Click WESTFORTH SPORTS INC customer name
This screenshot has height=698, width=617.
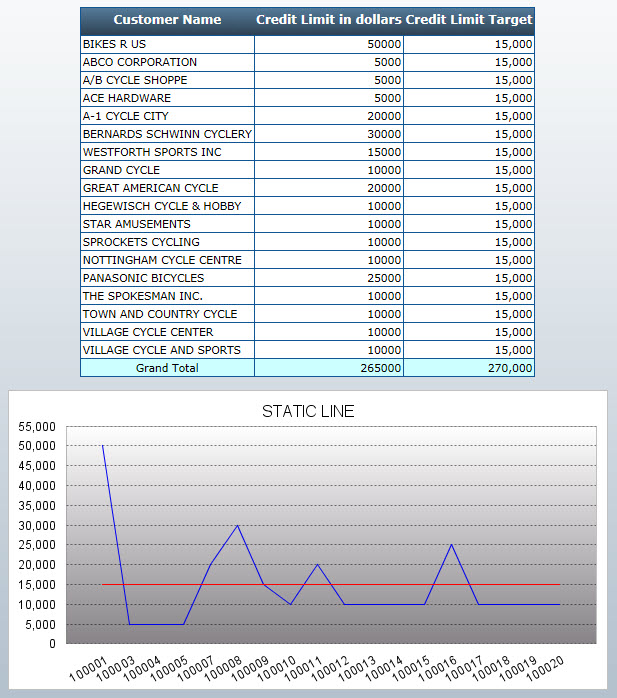167,152
